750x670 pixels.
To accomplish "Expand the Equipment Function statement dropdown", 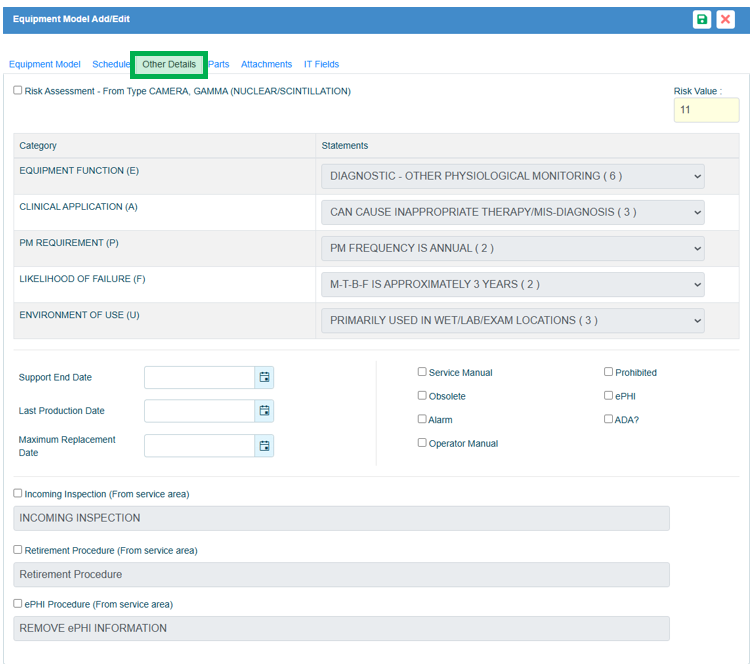I will point(512,176).
